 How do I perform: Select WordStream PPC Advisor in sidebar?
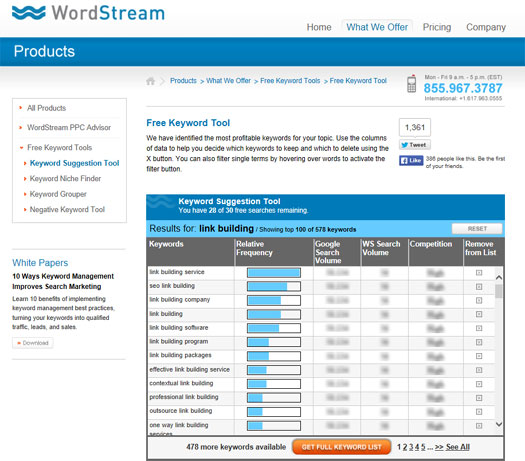click(x=69, y=128)
